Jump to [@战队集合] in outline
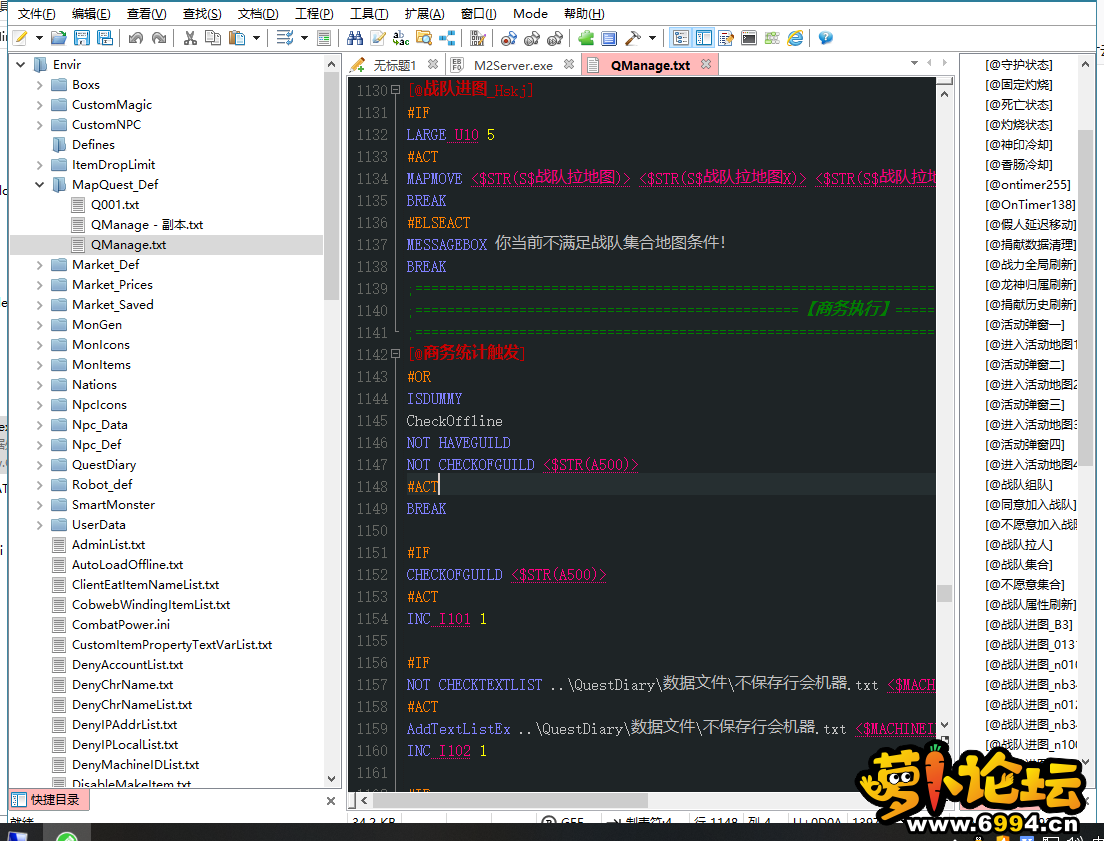This screenshot has height=841, width=1104. [x=1019, y=565]
